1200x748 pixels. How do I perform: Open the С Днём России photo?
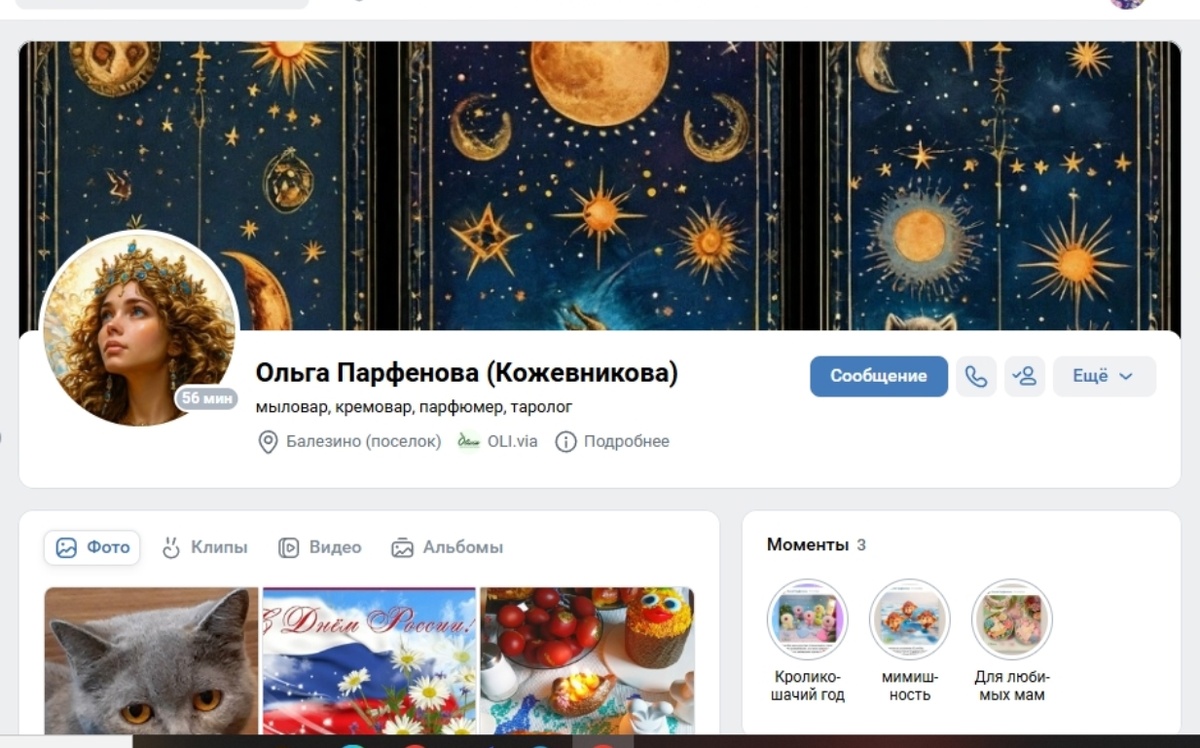(x=369, y=661)
